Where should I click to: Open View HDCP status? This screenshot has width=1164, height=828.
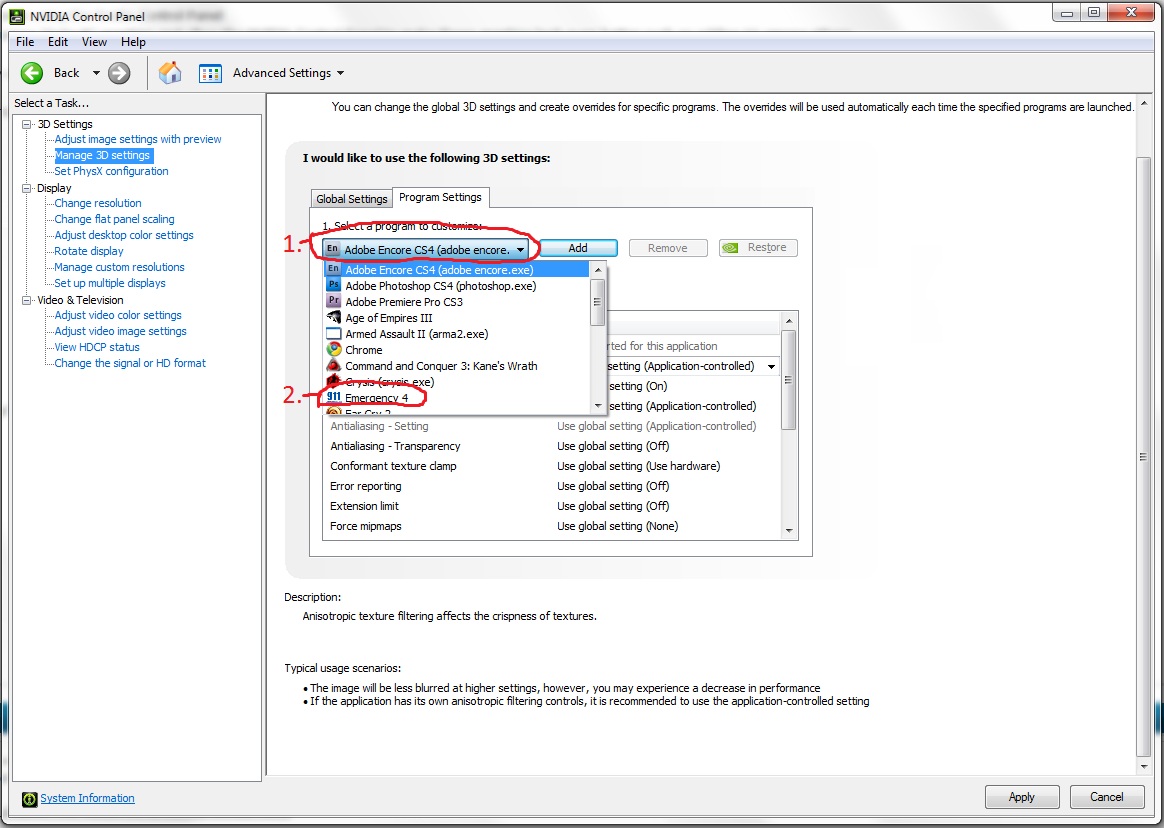point(97,347)
